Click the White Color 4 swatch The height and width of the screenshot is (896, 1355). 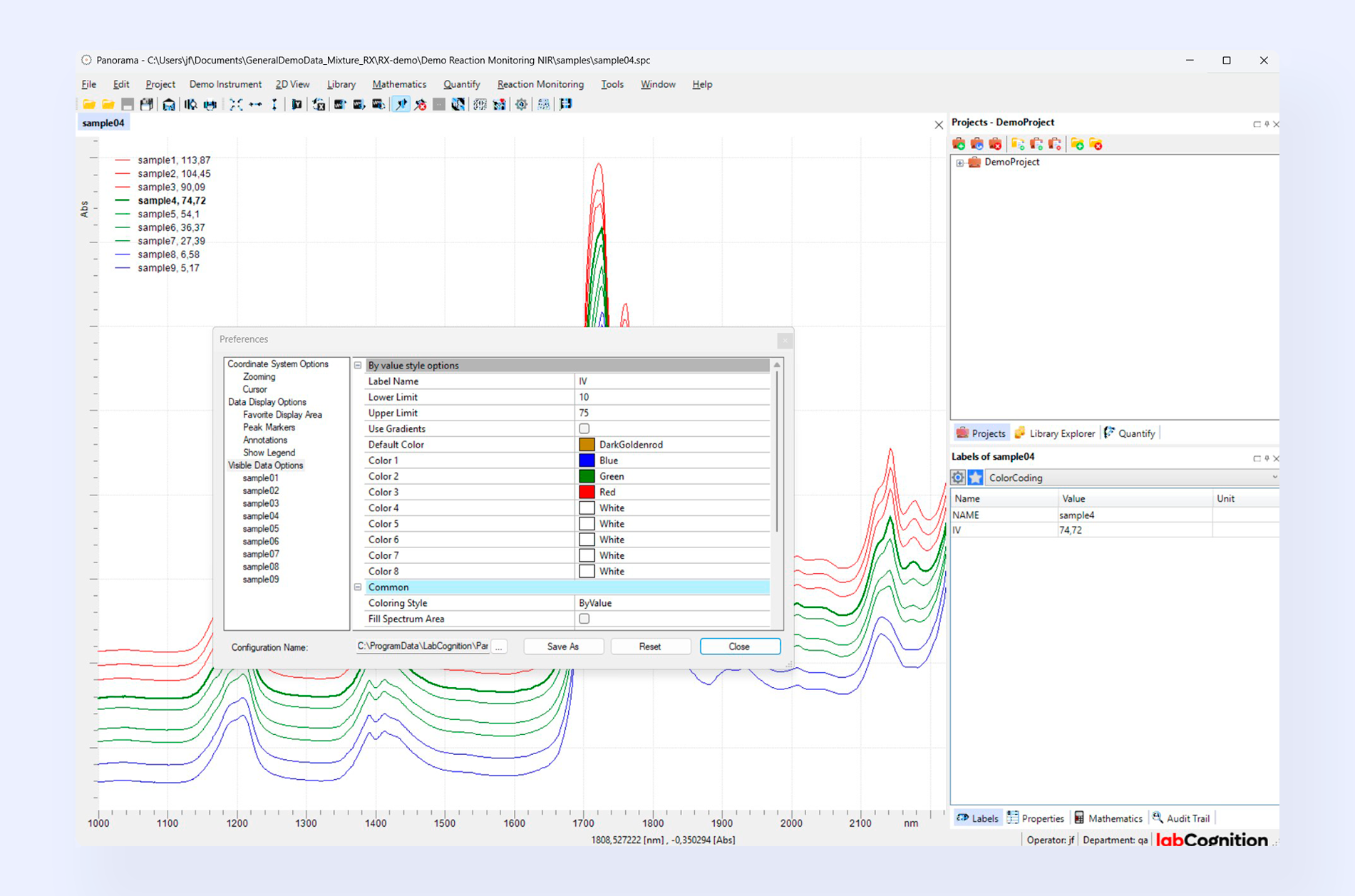coord(587,508)
